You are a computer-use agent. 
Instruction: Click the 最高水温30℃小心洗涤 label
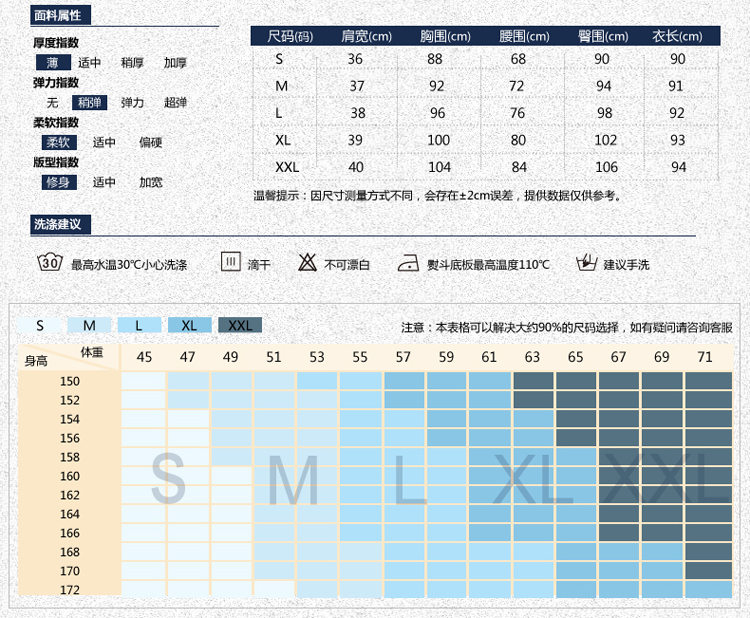pos(129,265)
